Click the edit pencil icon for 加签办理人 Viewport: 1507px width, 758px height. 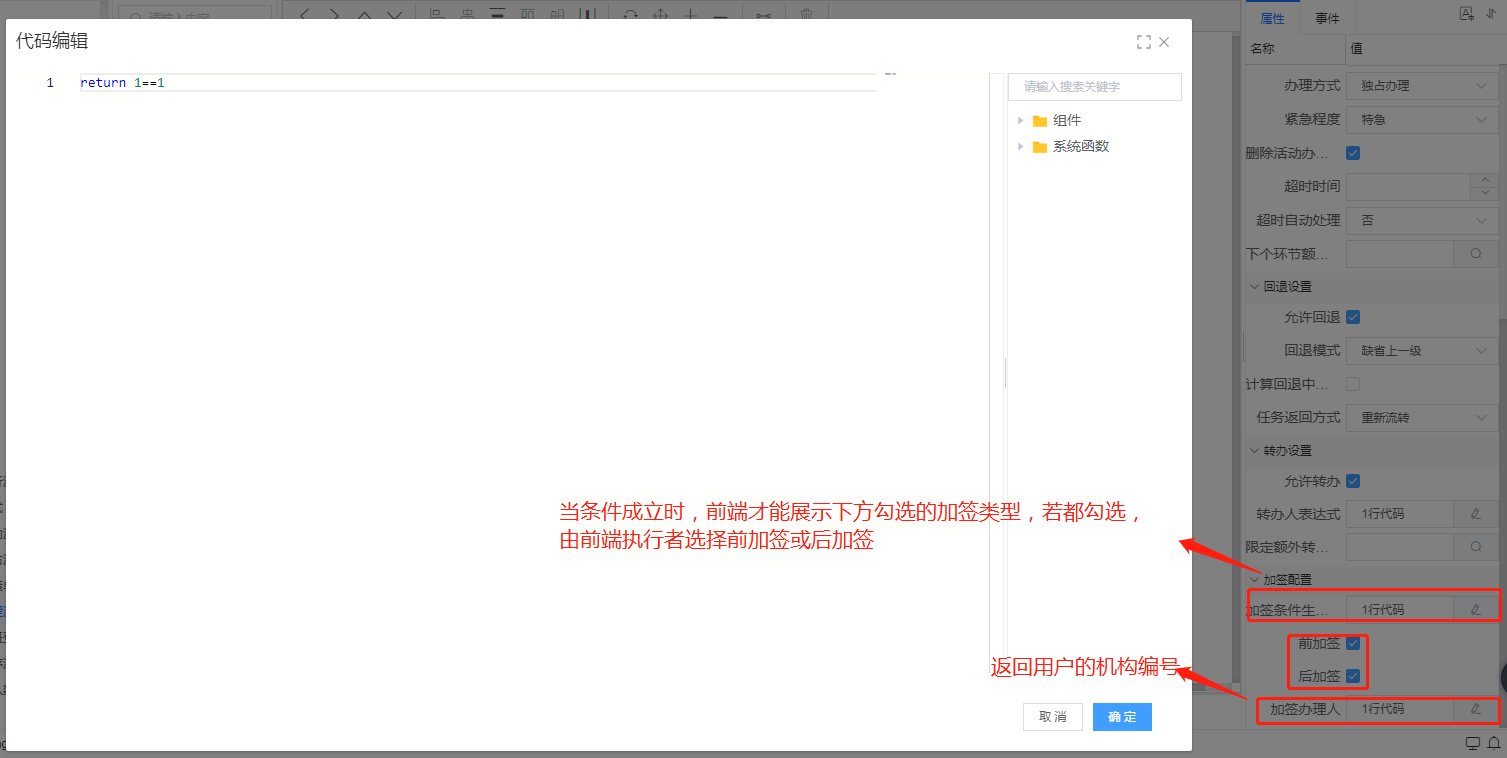click(x=1475, y=709)
